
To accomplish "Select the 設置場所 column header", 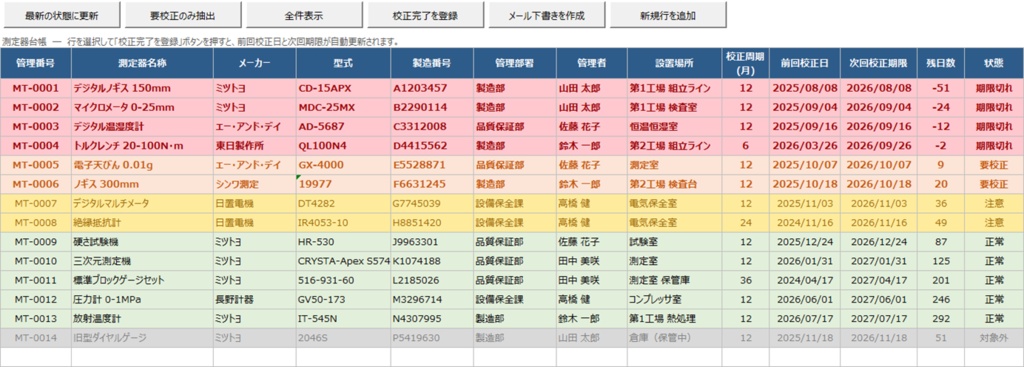I will pos(675,63).
